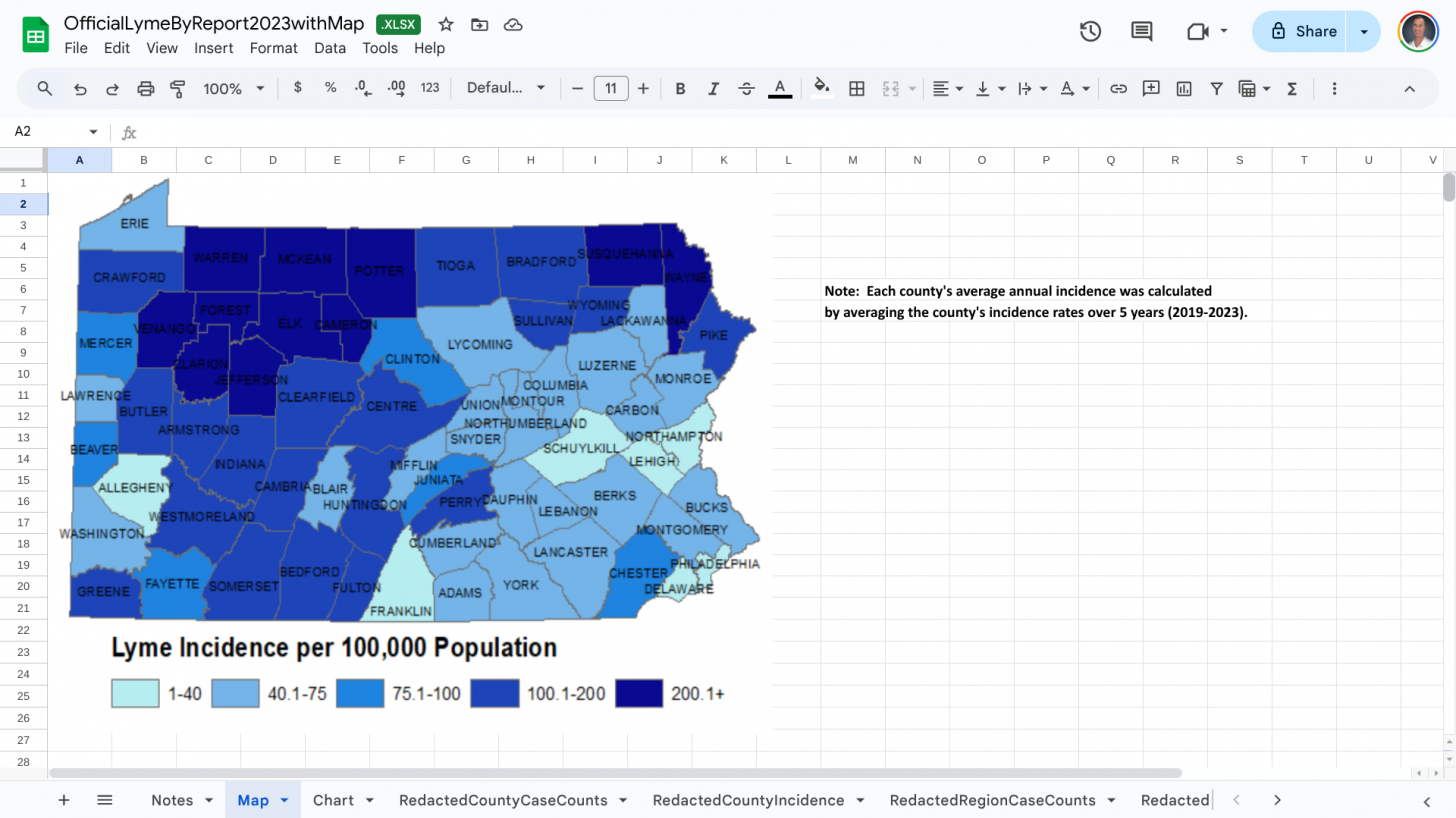Switch to the Notes sheet tab
The width and height of the screenshot is (1456, 818).
point(172,800)
